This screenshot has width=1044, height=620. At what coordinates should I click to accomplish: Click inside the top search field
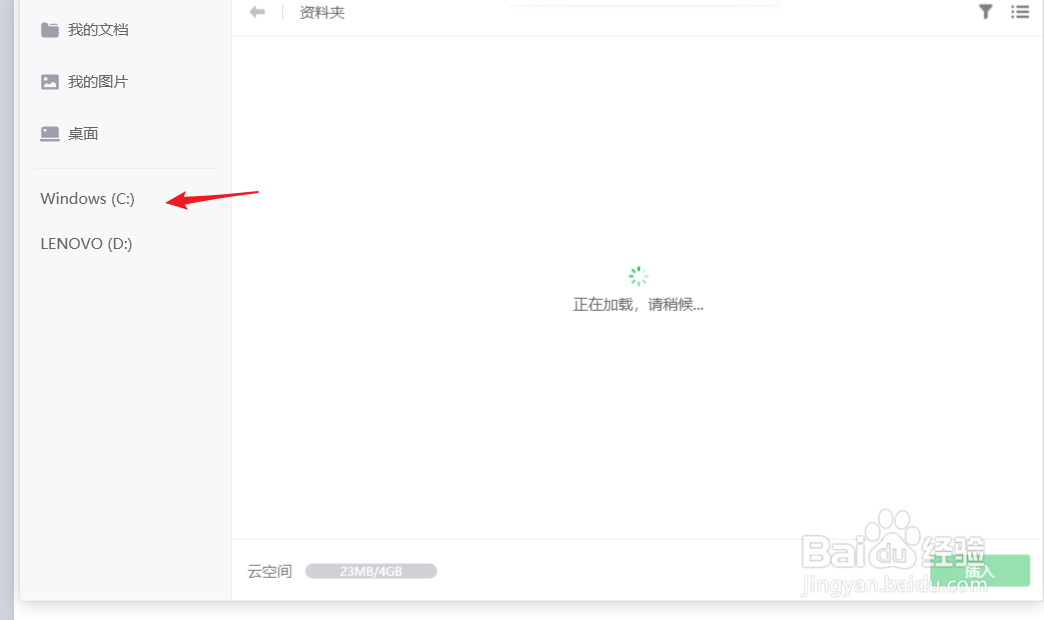point(641,3)
